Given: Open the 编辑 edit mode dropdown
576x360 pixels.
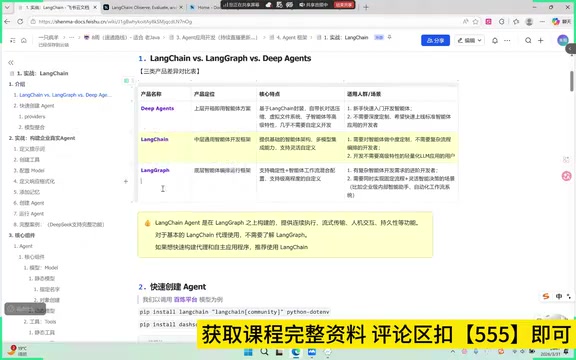Looking at the screenshot, I should 469,40.
